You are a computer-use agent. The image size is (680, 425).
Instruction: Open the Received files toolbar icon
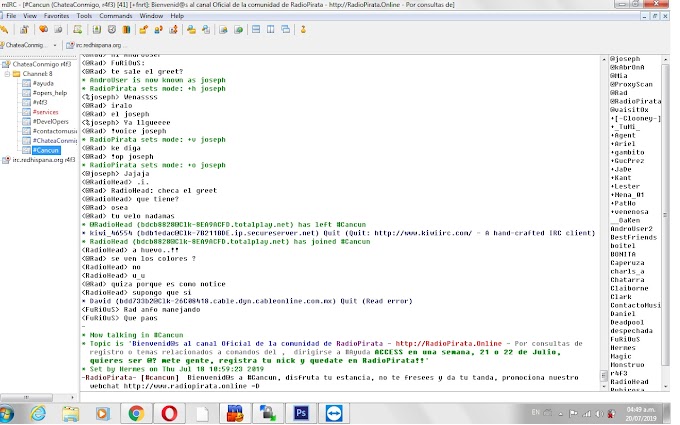coord(191,29)
